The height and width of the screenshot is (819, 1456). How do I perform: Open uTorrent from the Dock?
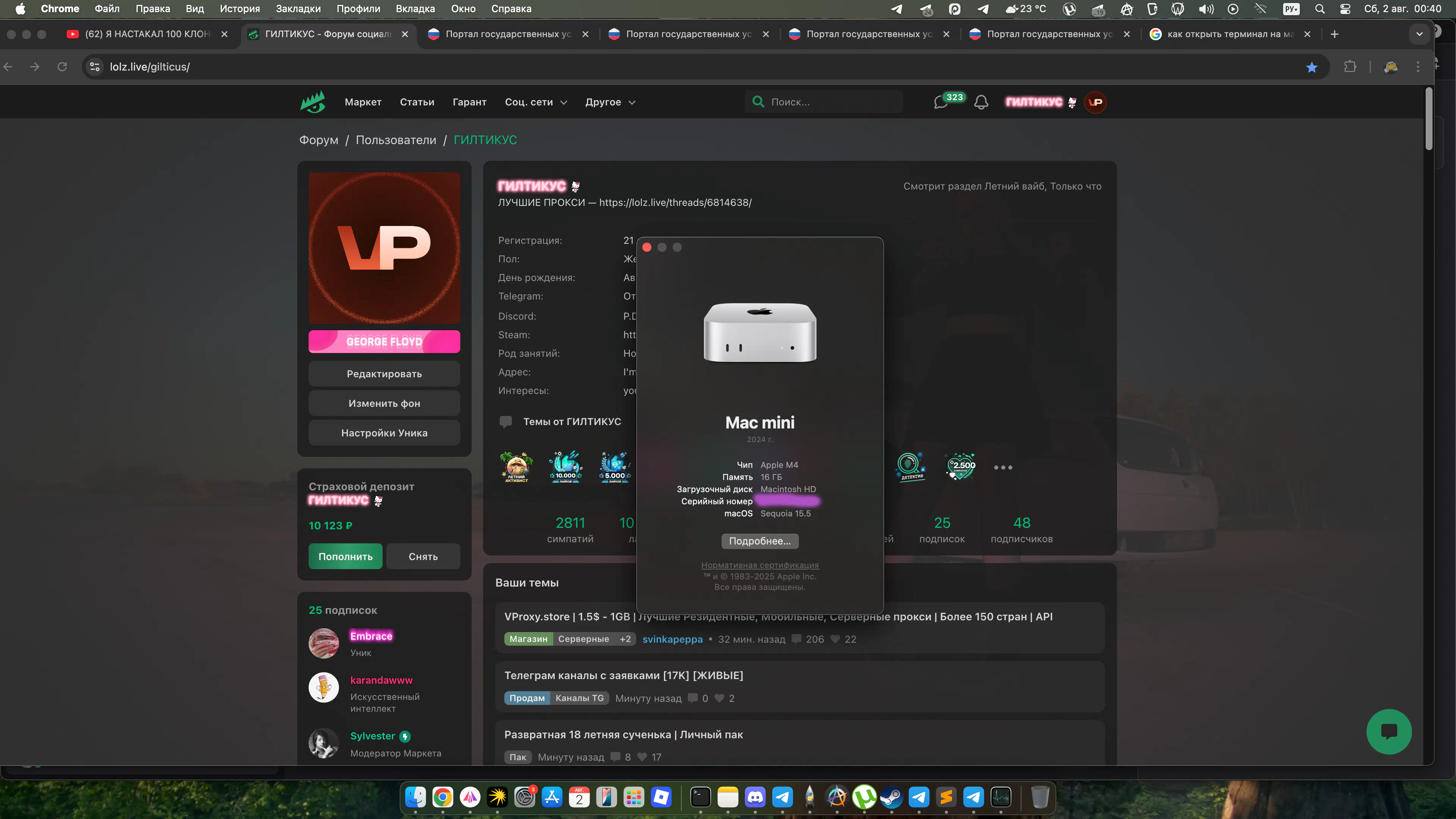coord(864,797)
